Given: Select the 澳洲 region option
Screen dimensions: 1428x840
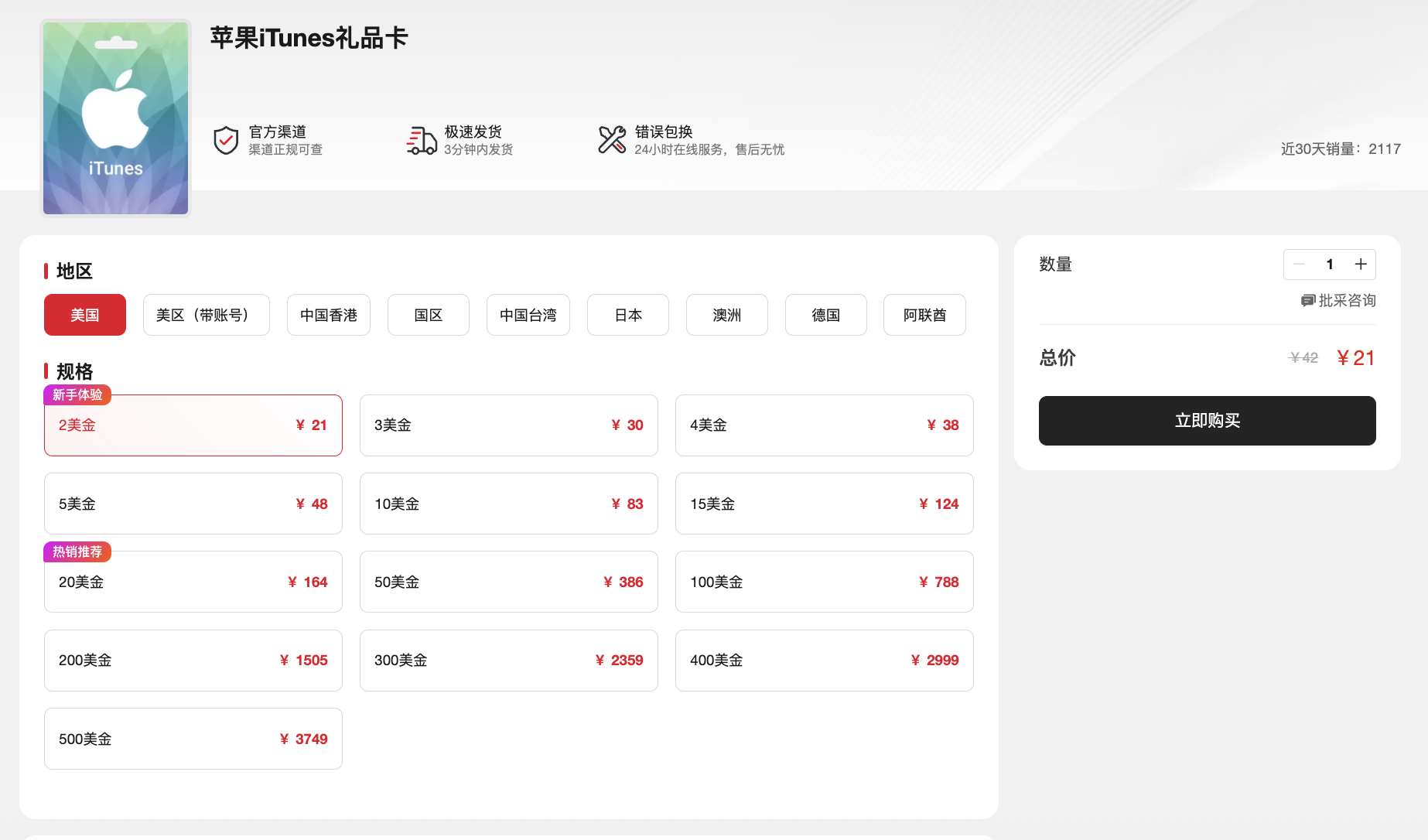Looking at the screenshot, I should 726,315.
